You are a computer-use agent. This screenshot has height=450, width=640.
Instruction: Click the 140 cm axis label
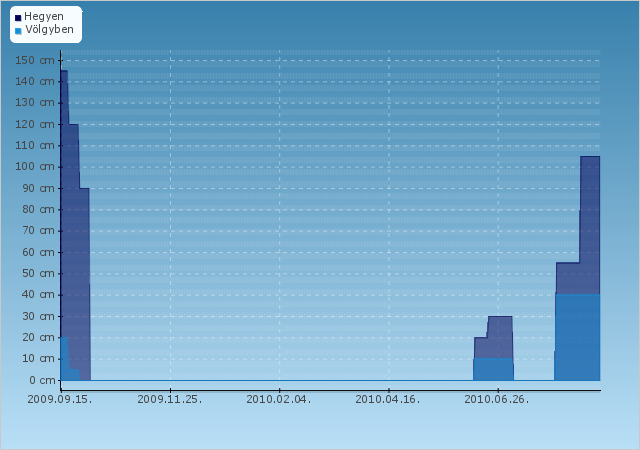click(35, 82)
